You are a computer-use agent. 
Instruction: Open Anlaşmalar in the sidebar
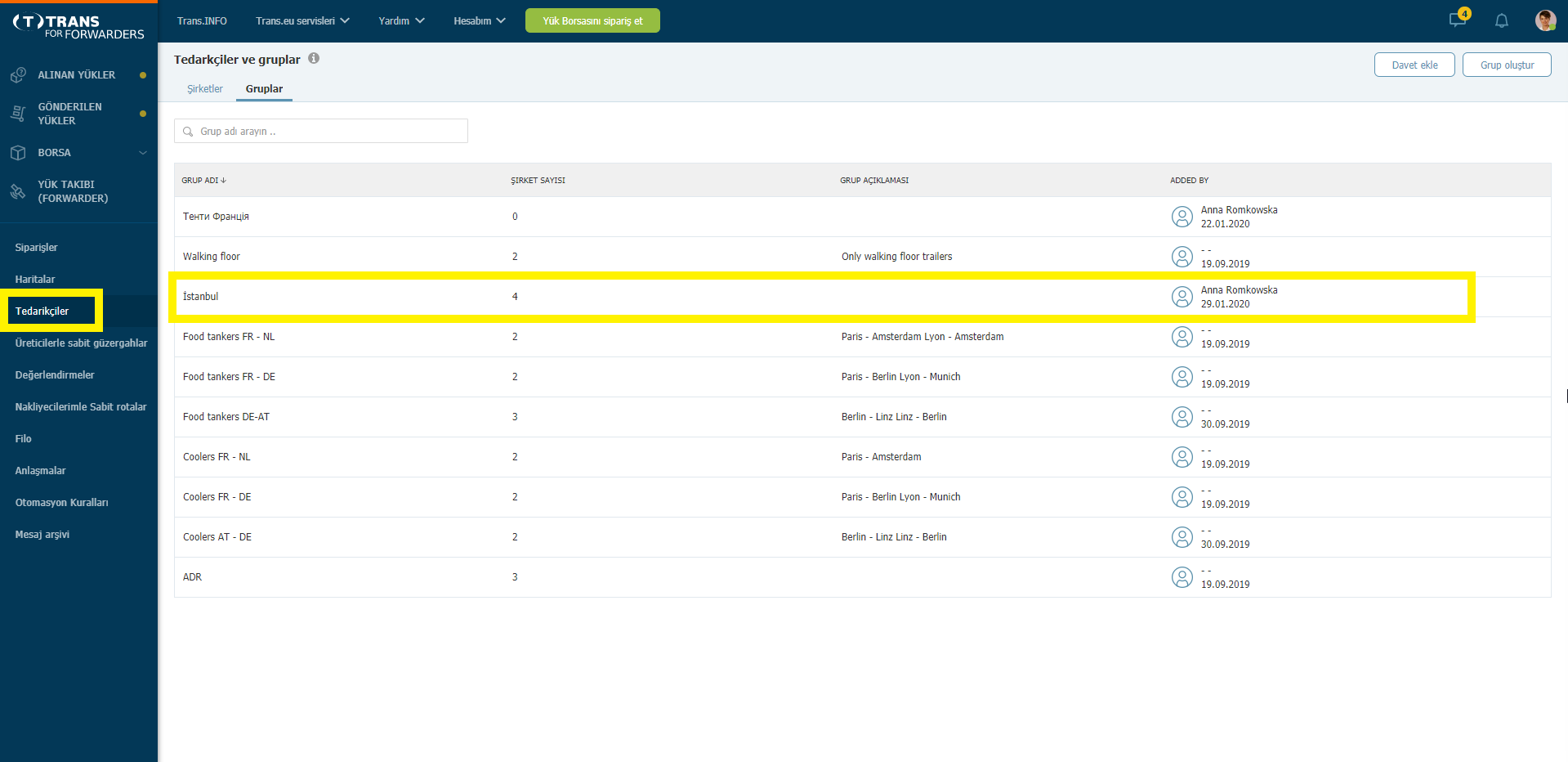point(40,471)
